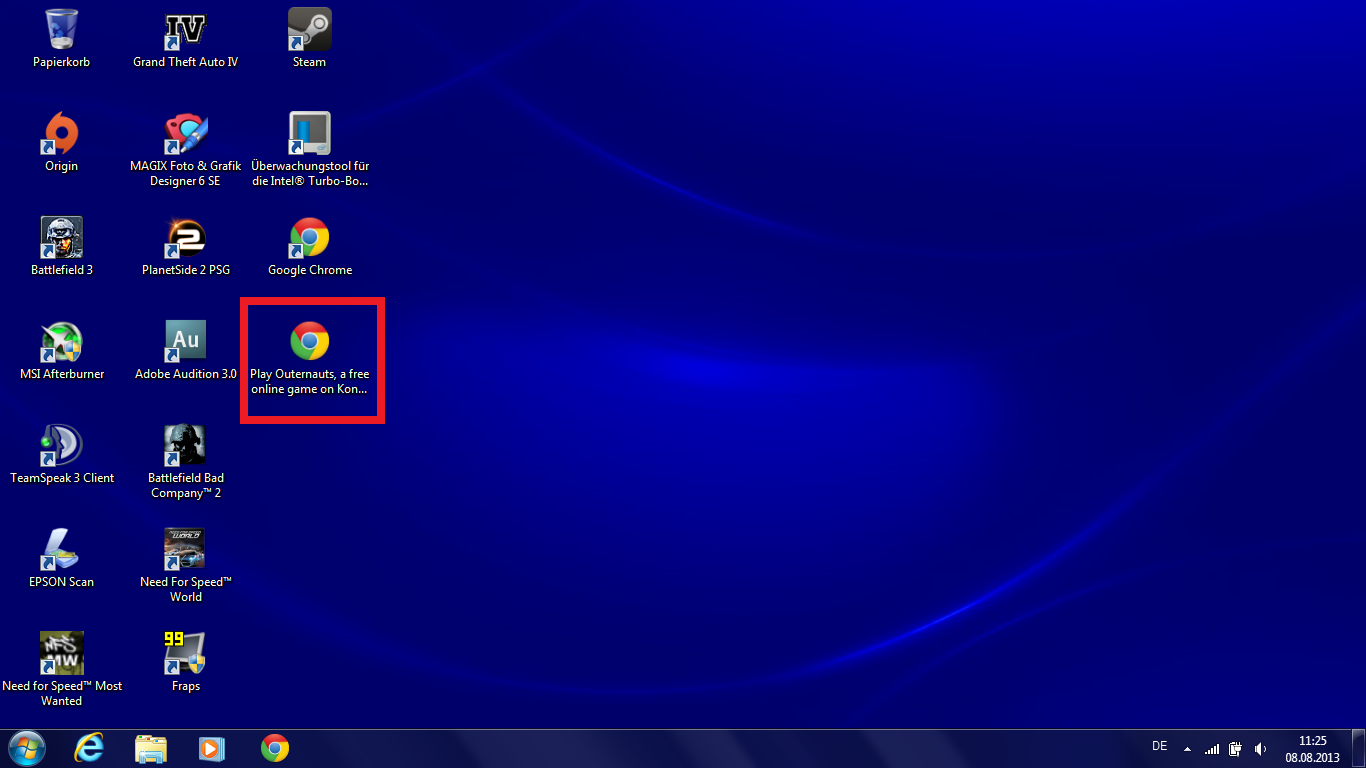Viewport: 1366px width, 768px height.
Task: Select the Google Chrome desktop shortcut
Action: point(309,247)
